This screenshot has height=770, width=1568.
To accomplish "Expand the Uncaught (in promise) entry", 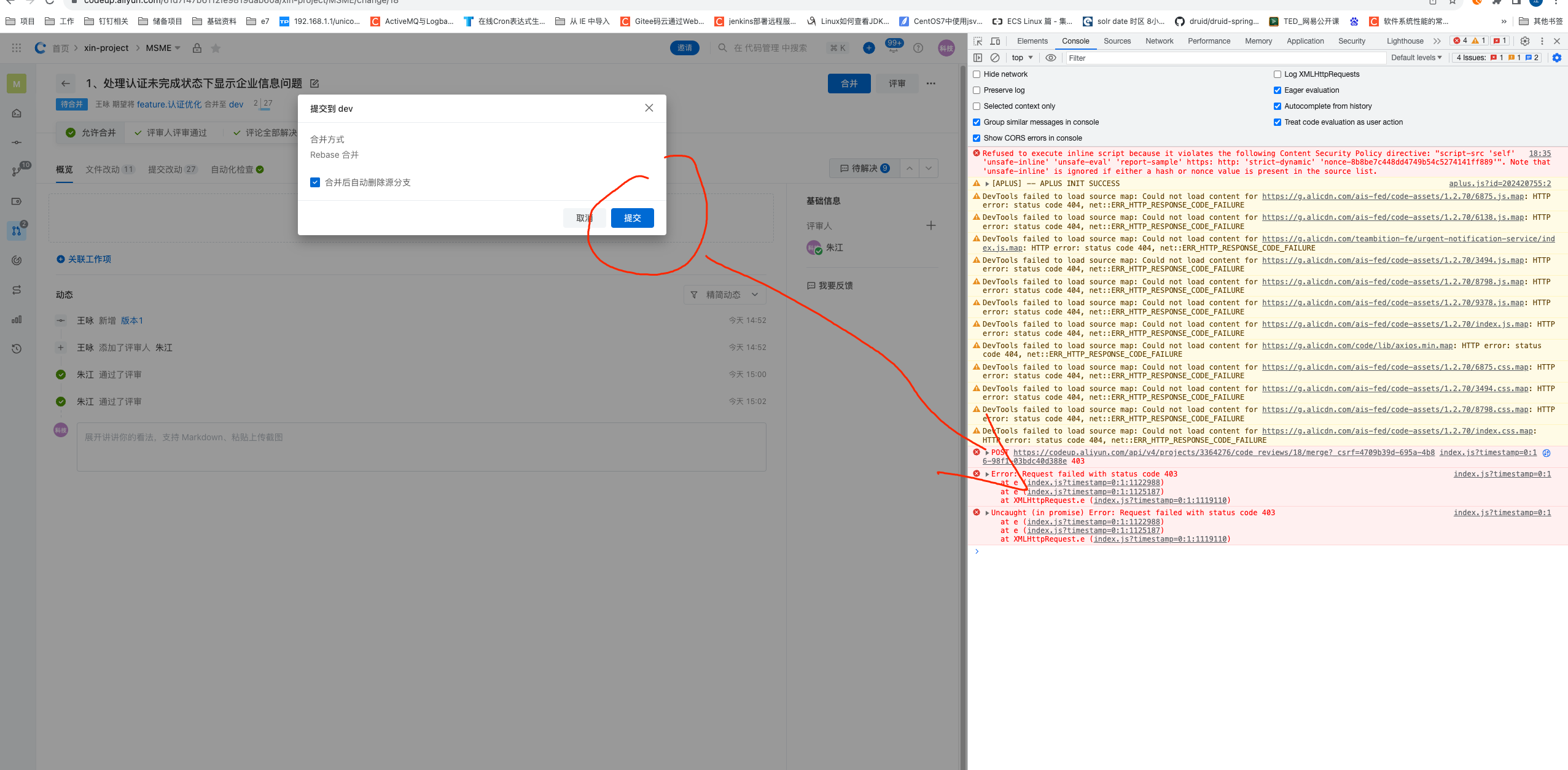I will 987,513.
